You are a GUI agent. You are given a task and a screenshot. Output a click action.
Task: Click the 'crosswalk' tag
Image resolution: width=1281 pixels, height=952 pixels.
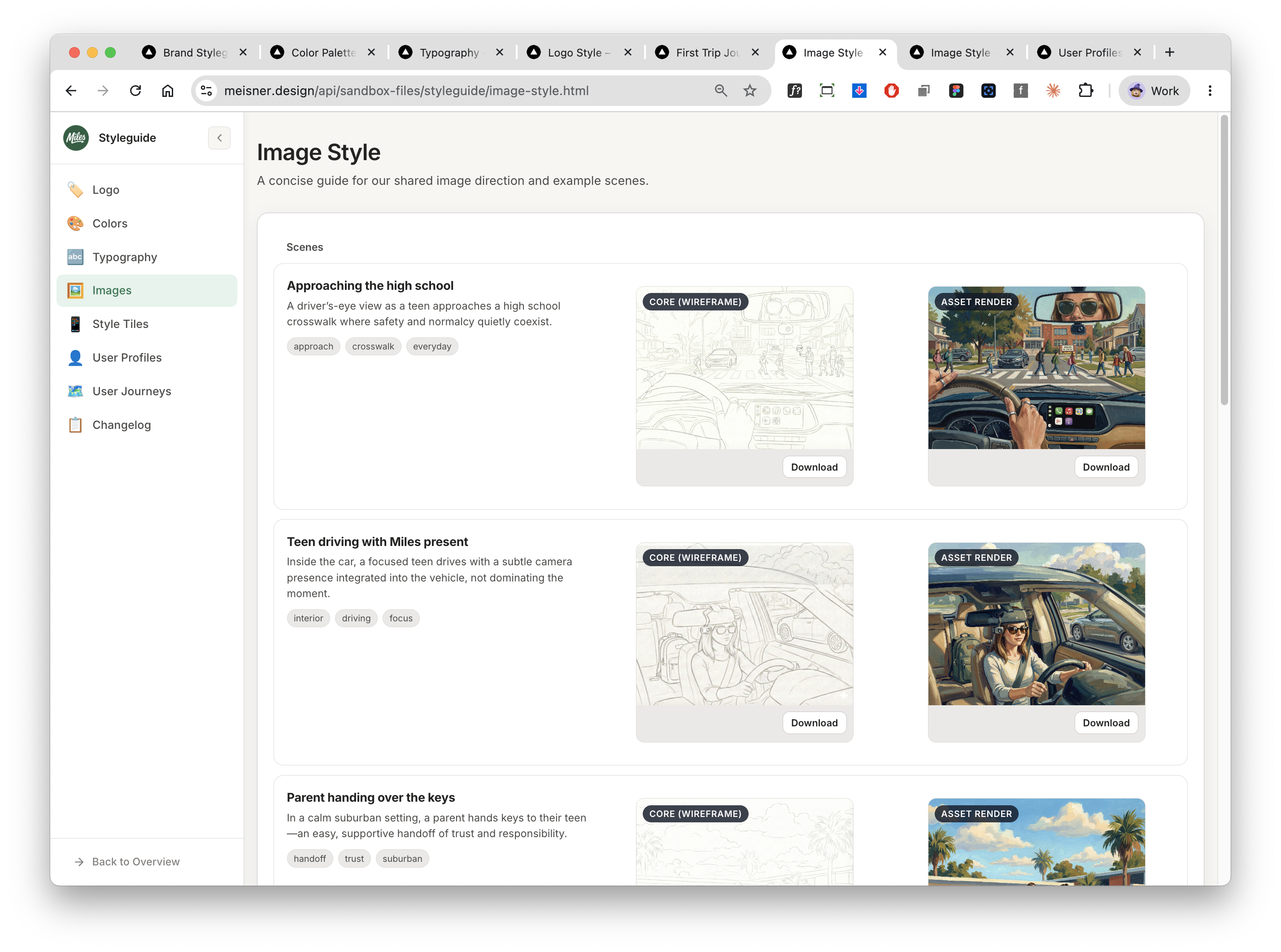tap(373, 346)
